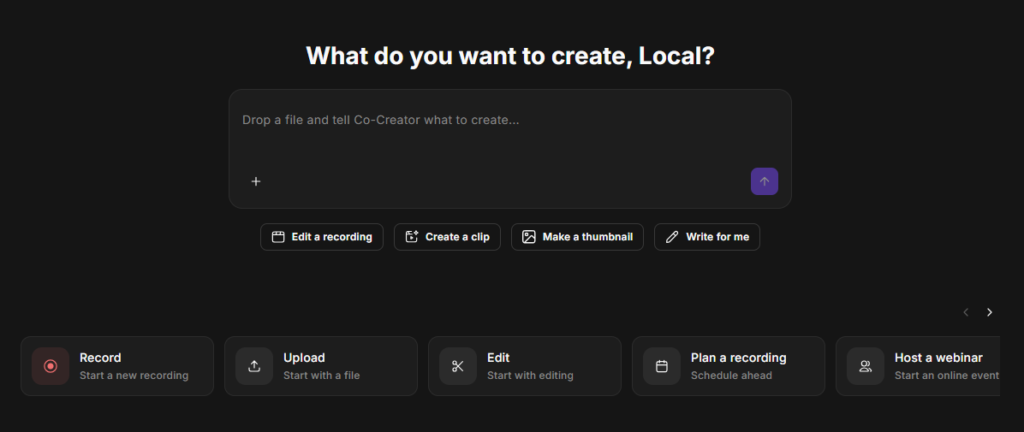Click the clapperboard icon in Edit a recording
The image size is (1024, 432).
[x=278, y=237]
